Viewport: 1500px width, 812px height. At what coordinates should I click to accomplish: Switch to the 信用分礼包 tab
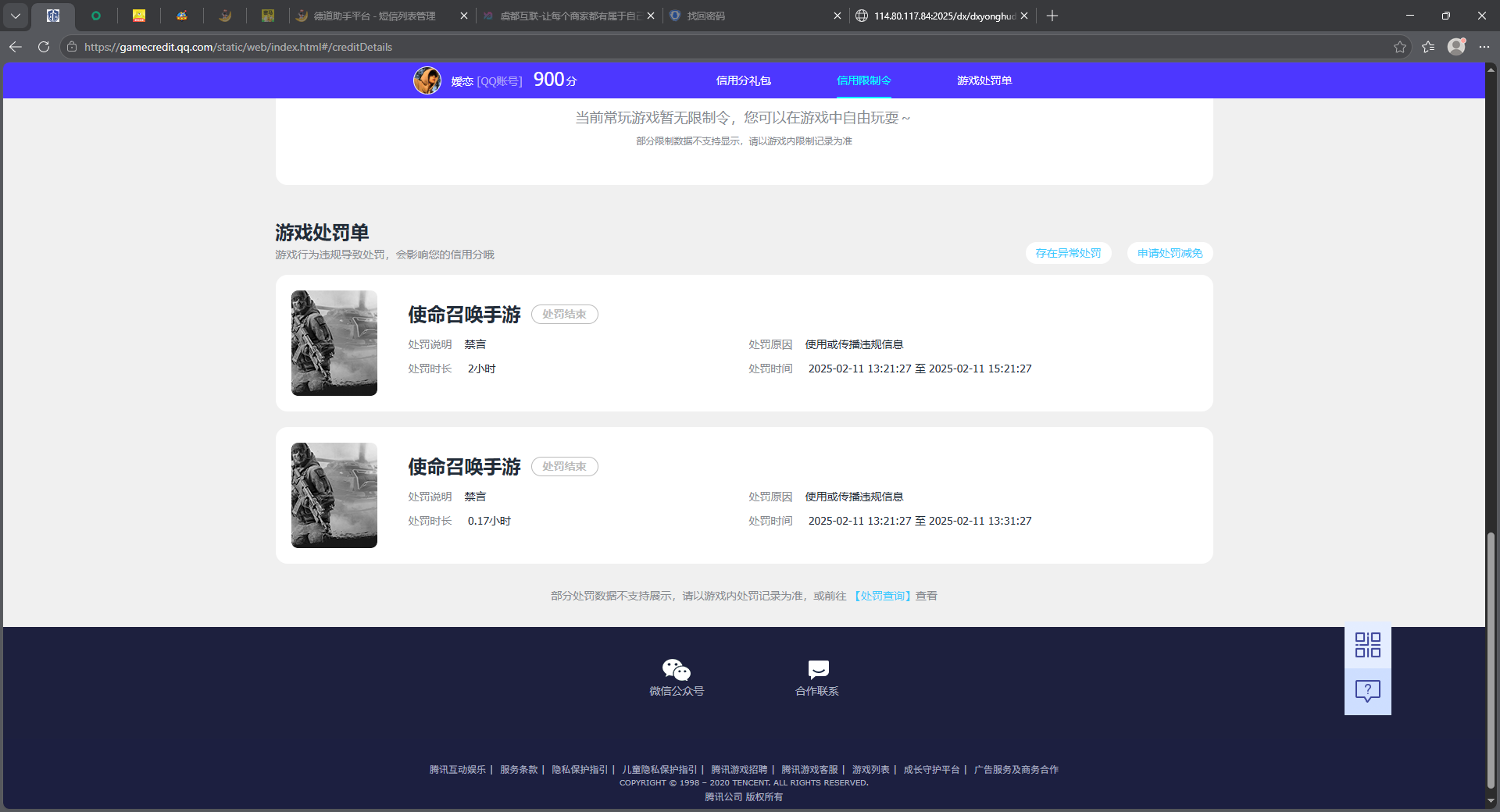[743, 80]
